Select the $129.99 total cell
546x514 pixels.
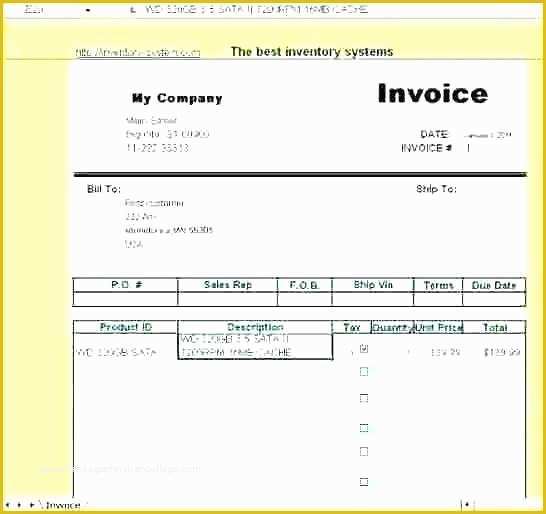pyautogui.click(x=502, y=353)
